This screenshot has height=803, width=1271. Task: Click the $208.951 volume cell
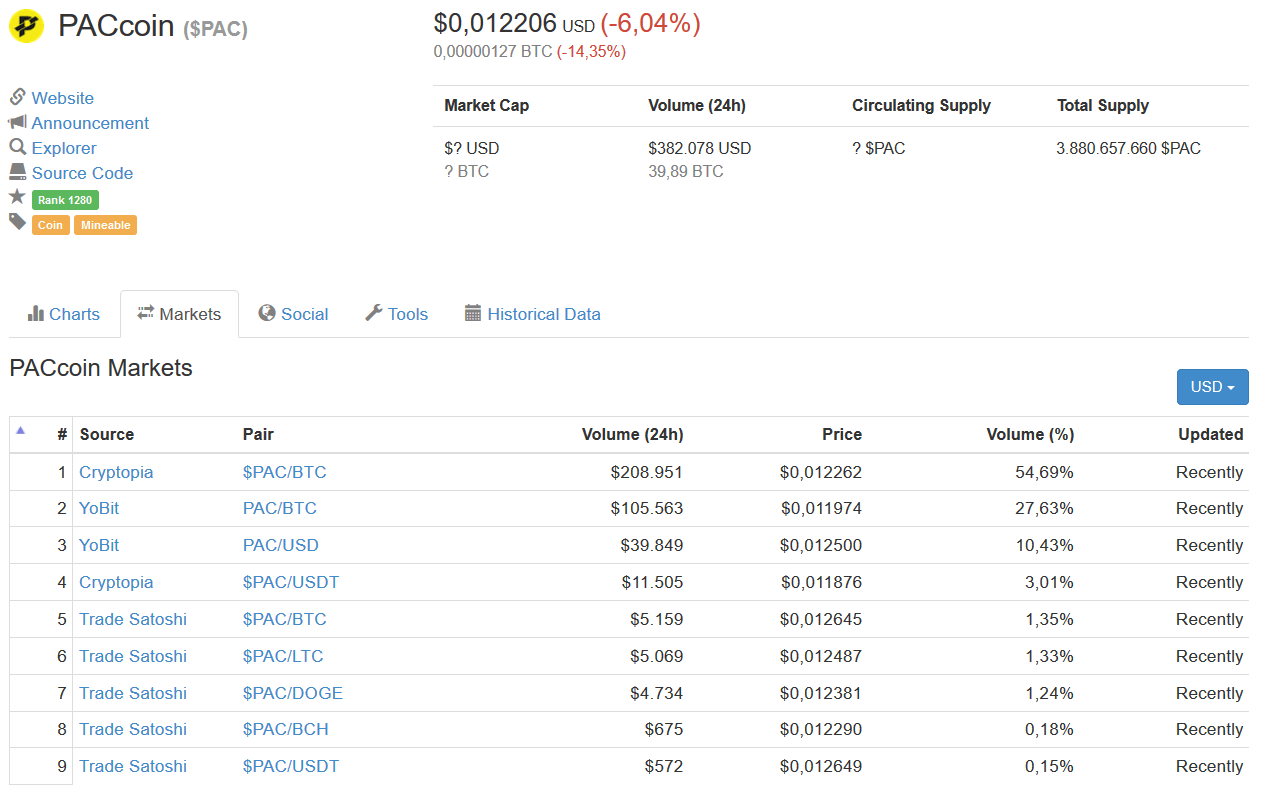click(647, 472)
